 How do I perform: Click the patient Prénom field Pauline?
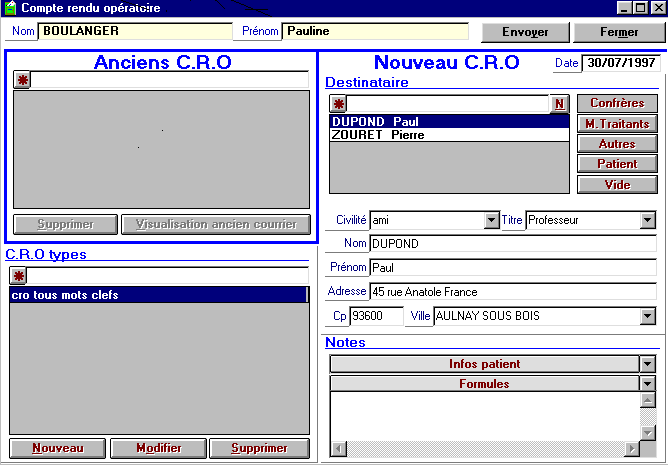(375, 32)
